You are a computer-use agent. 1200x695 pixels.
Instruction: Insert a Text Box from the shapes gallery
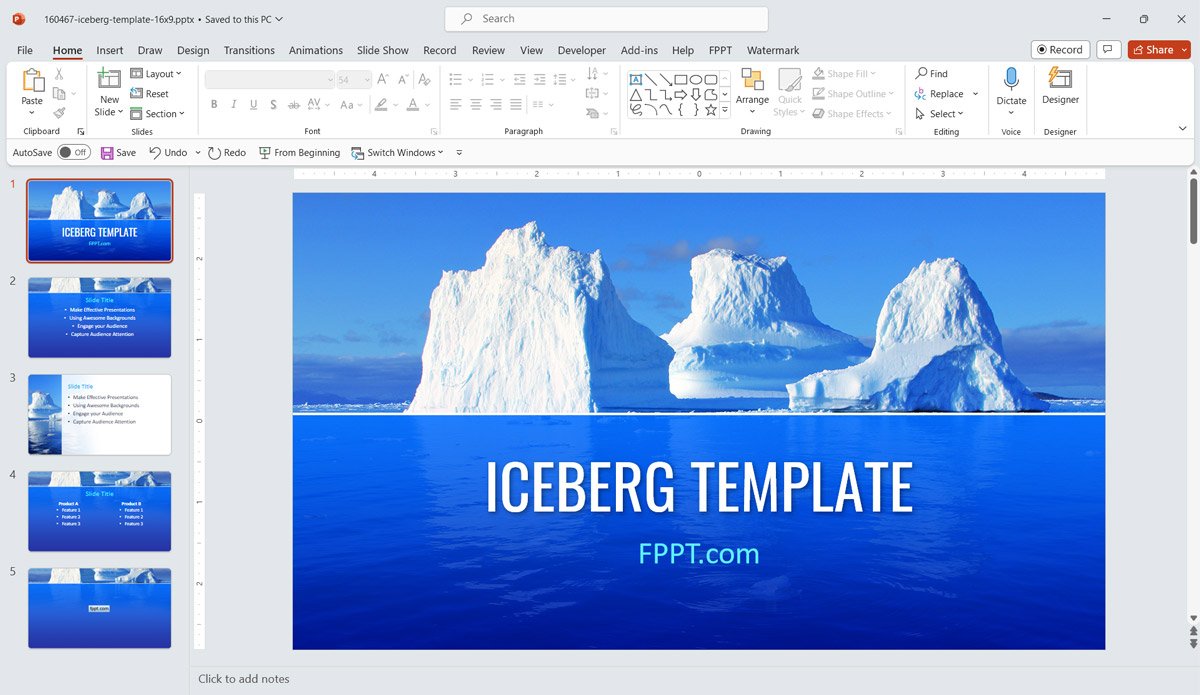[637, 78]
